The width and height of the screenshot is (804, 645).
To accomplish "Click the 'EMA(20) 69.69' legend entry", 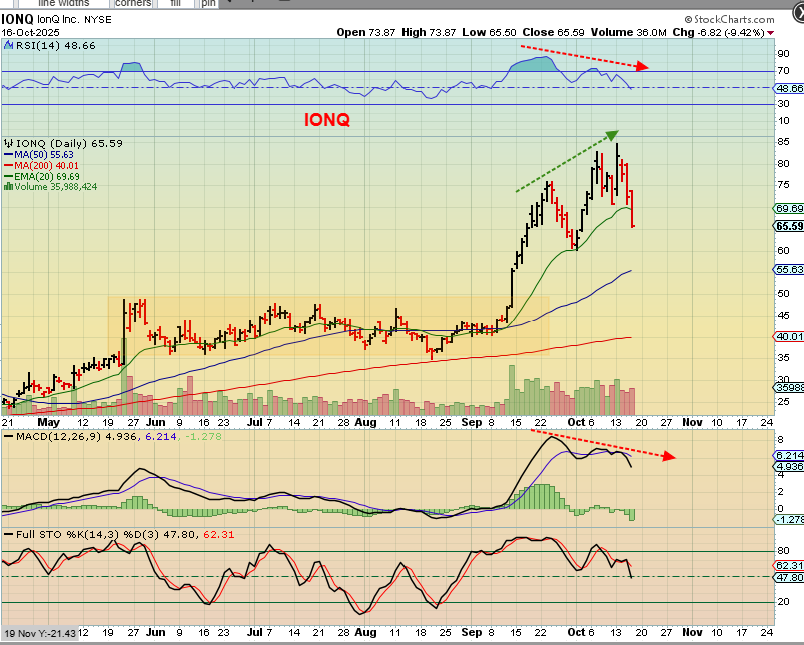I will click(47, 176).
